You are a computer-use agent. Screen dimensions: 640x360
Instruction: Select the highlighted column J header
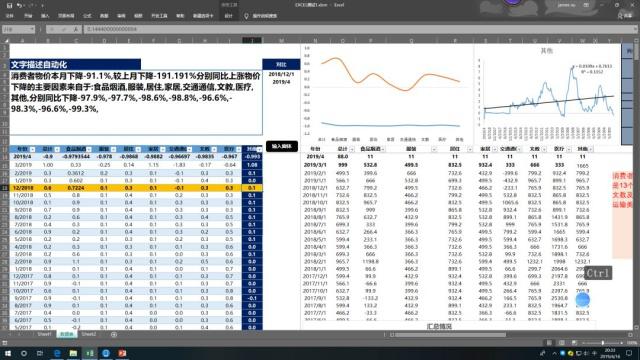pos(252,40)
